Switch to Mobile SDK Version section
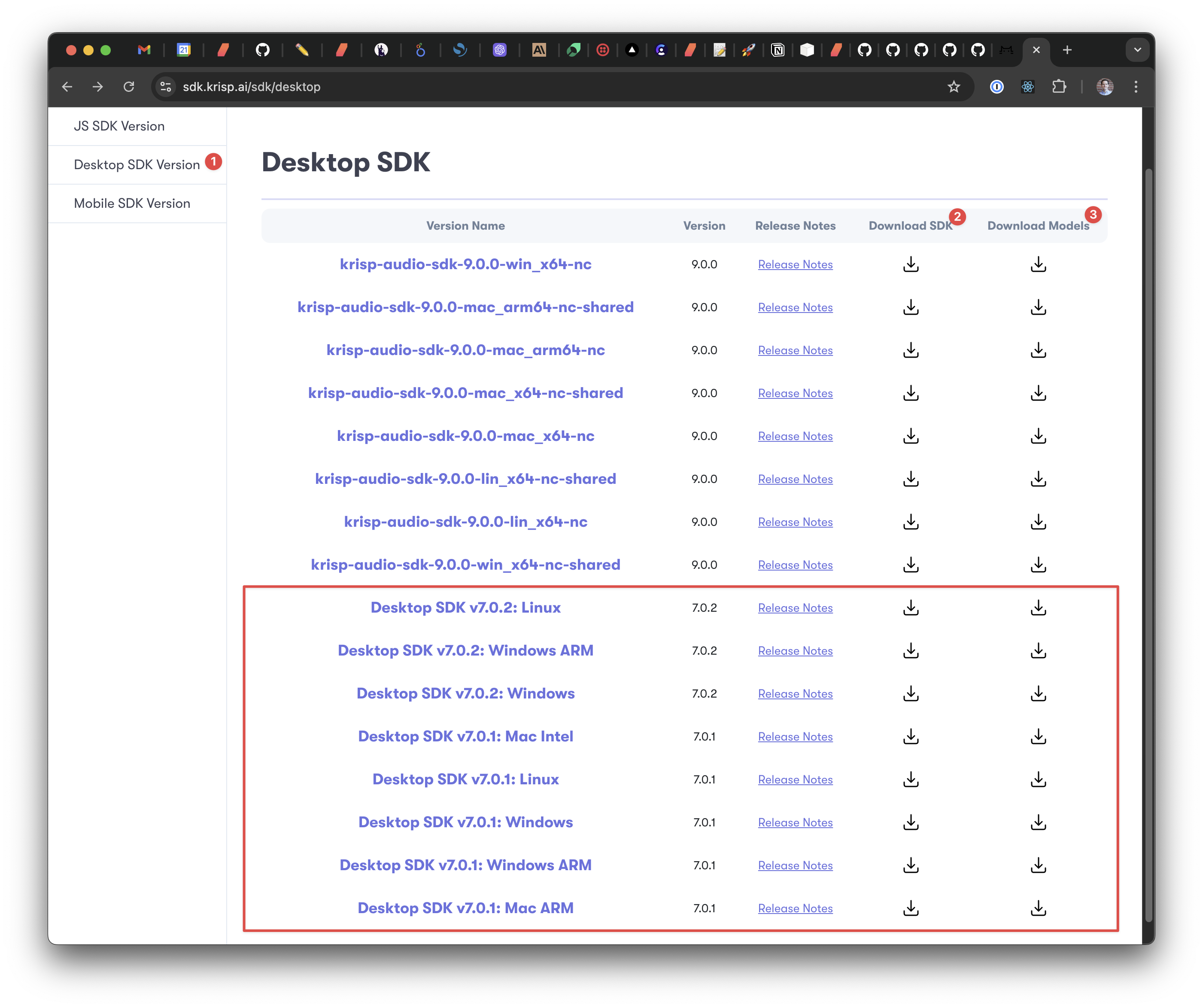 132,203
